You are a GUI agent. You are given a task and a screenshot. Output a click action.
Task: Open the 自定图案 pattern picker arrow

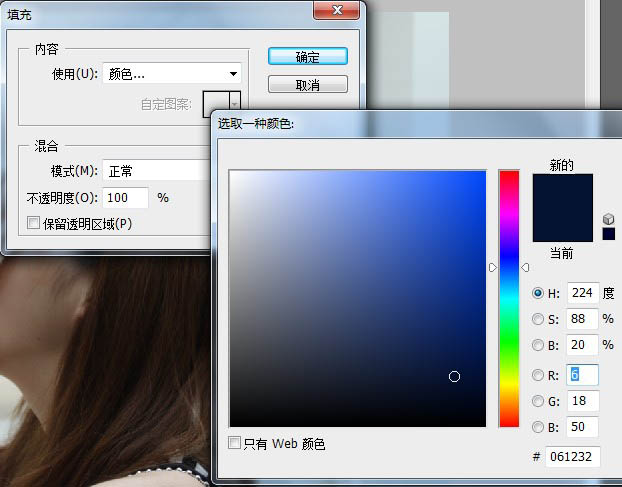click(234, 102)
